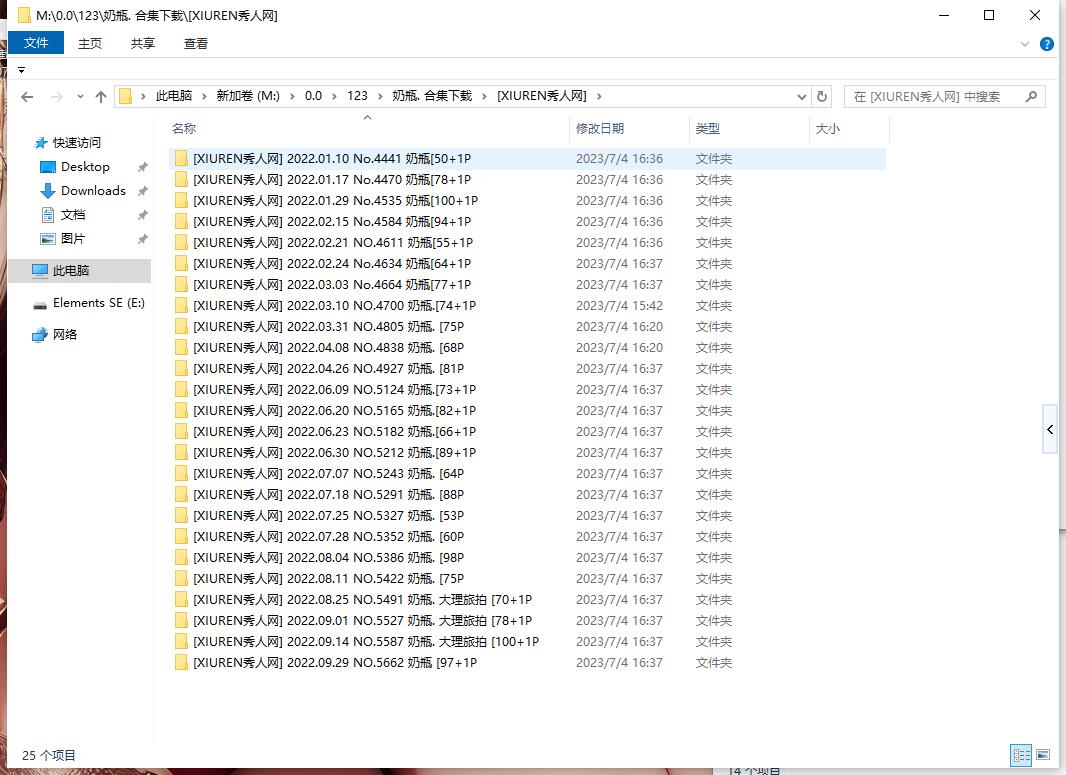Click the 2023/7/4 15:42 modified date cell
The width and height of the screenshot is (1066, 775).
point(619,306)
